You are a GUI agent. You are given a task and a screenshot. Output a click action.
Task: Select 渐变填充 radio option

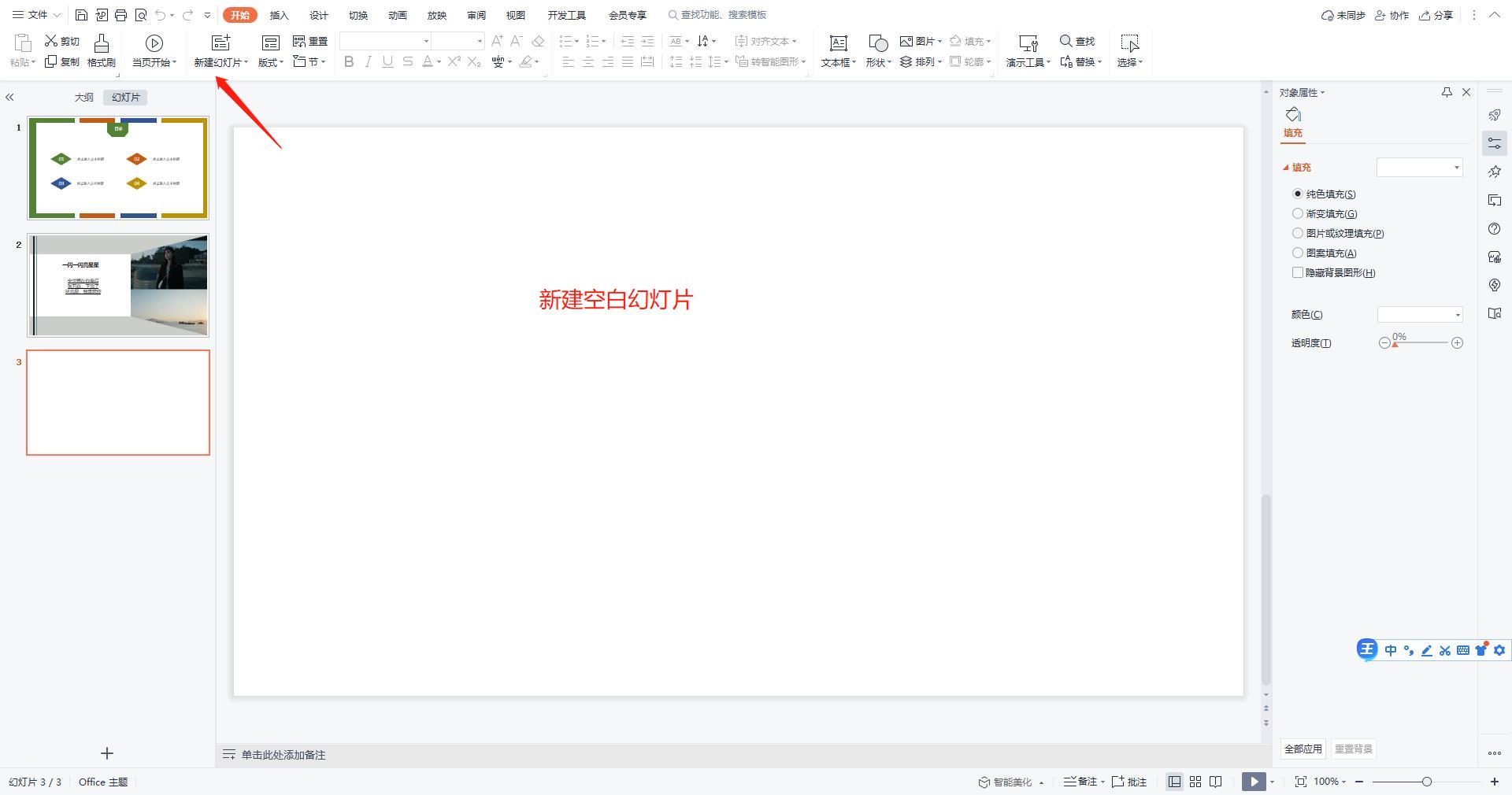pyautogui.click(x=1298, y=213)
